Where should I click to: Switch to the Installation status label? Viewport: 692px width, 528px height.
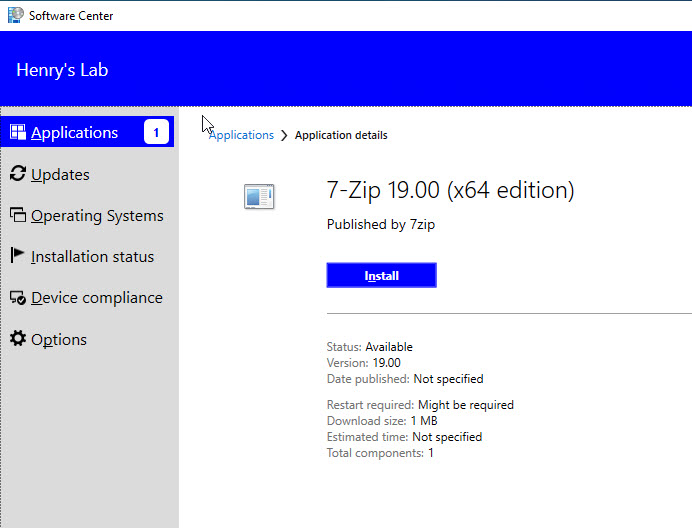click(x=92, y=256)
